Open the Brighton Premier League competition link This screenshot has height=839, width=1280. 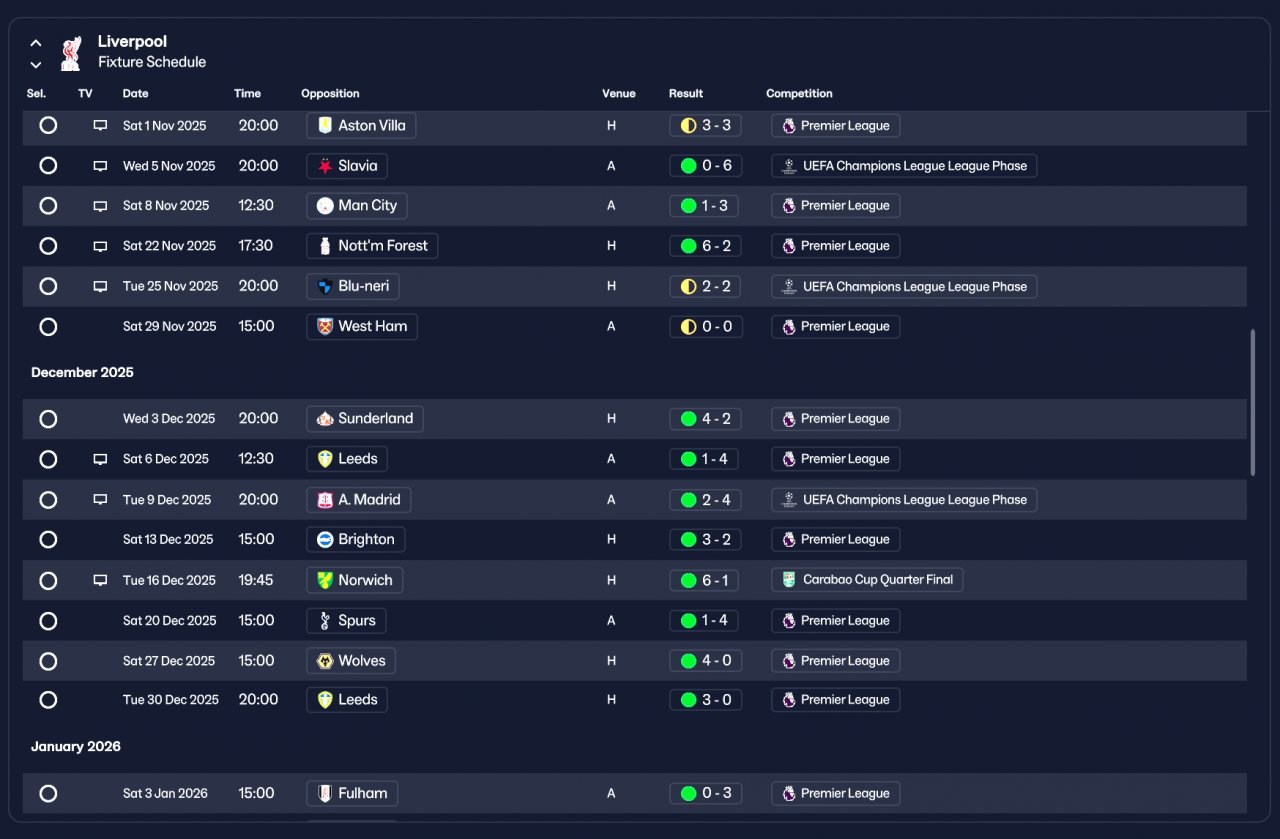tap(836, 540)
